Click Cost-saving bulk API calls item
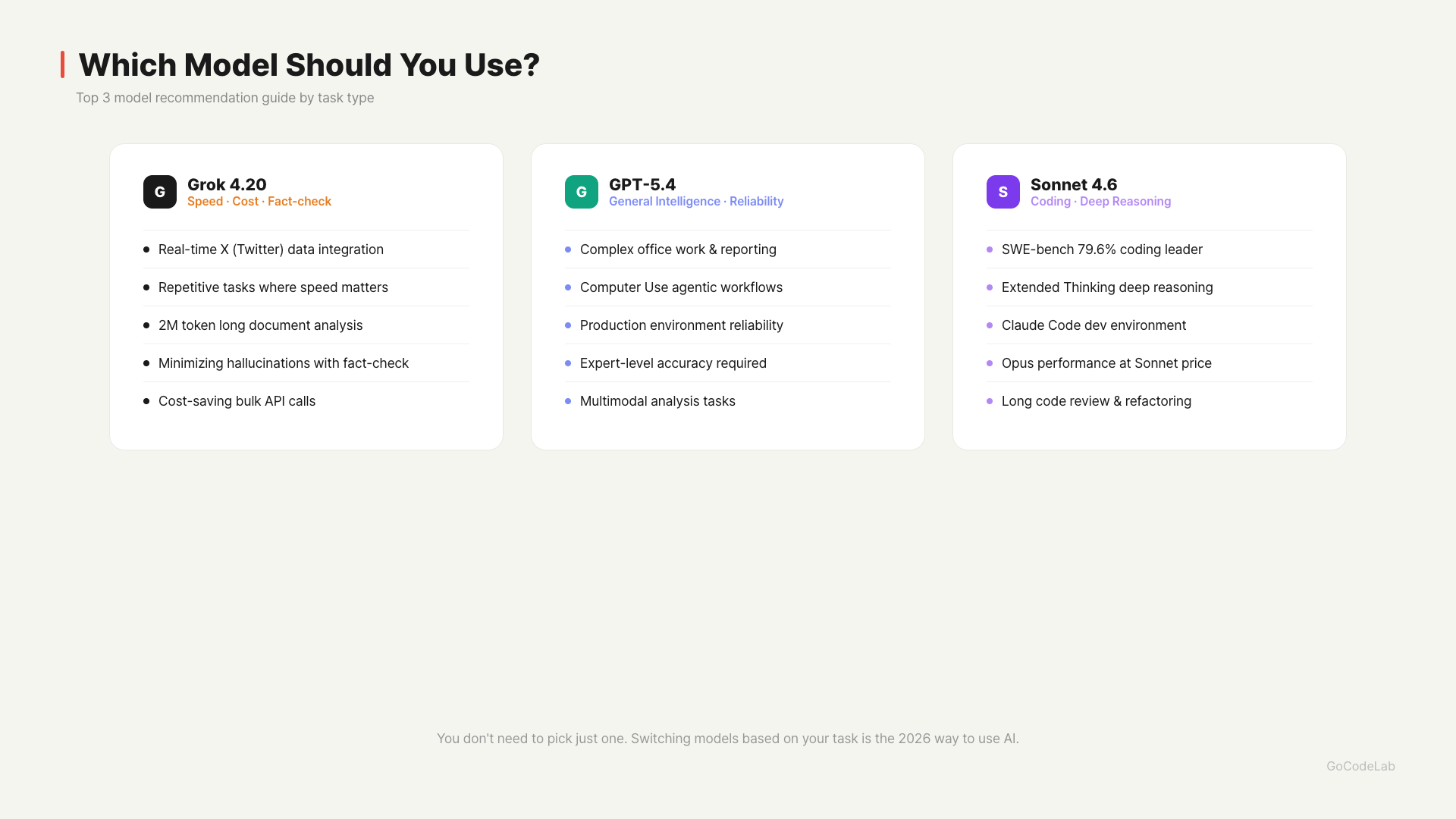This screenshot has height=819, width=1456. click(x=237, y=401)
